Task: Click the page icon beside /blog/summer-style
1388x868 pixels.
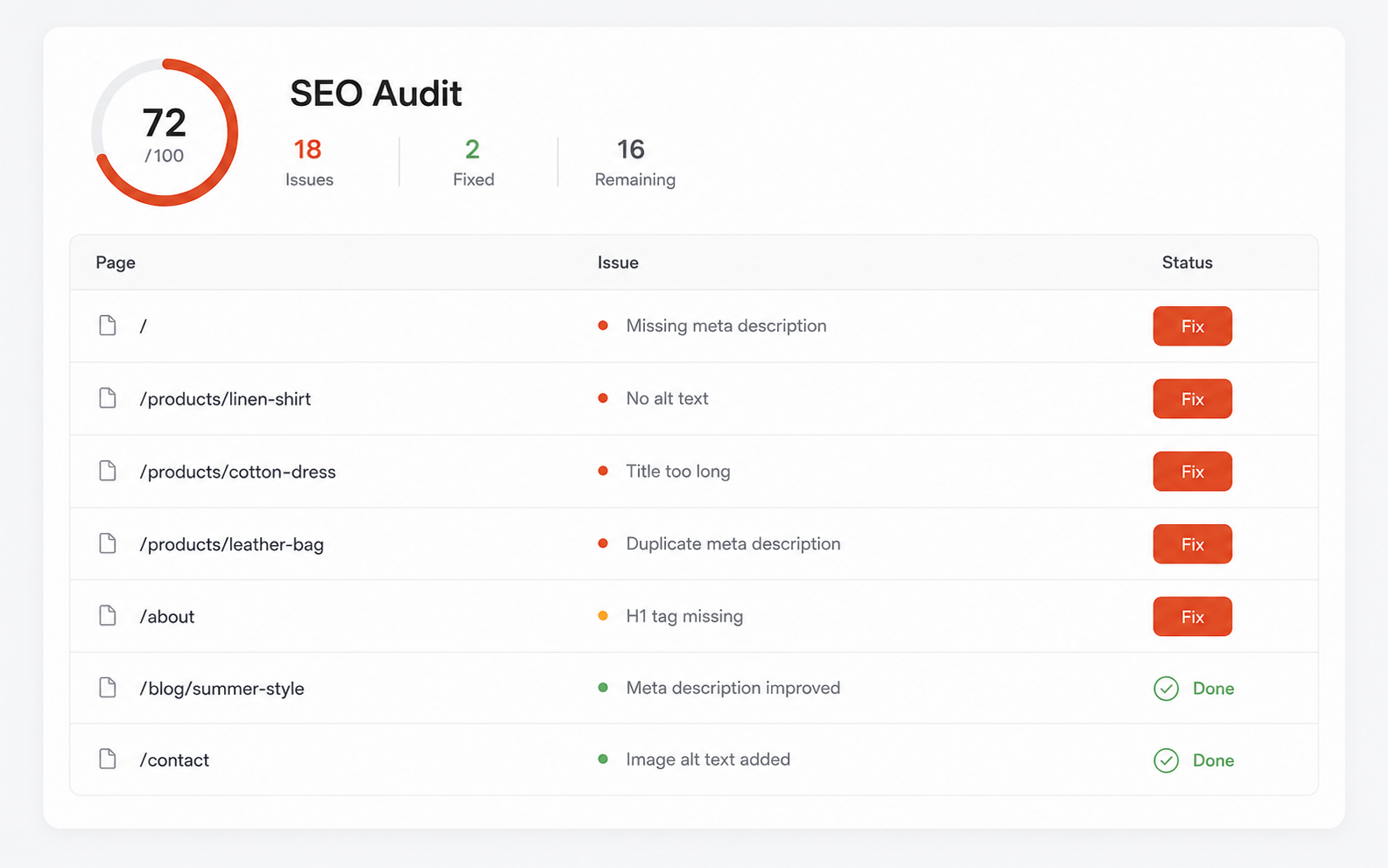Action: [108, 688]
